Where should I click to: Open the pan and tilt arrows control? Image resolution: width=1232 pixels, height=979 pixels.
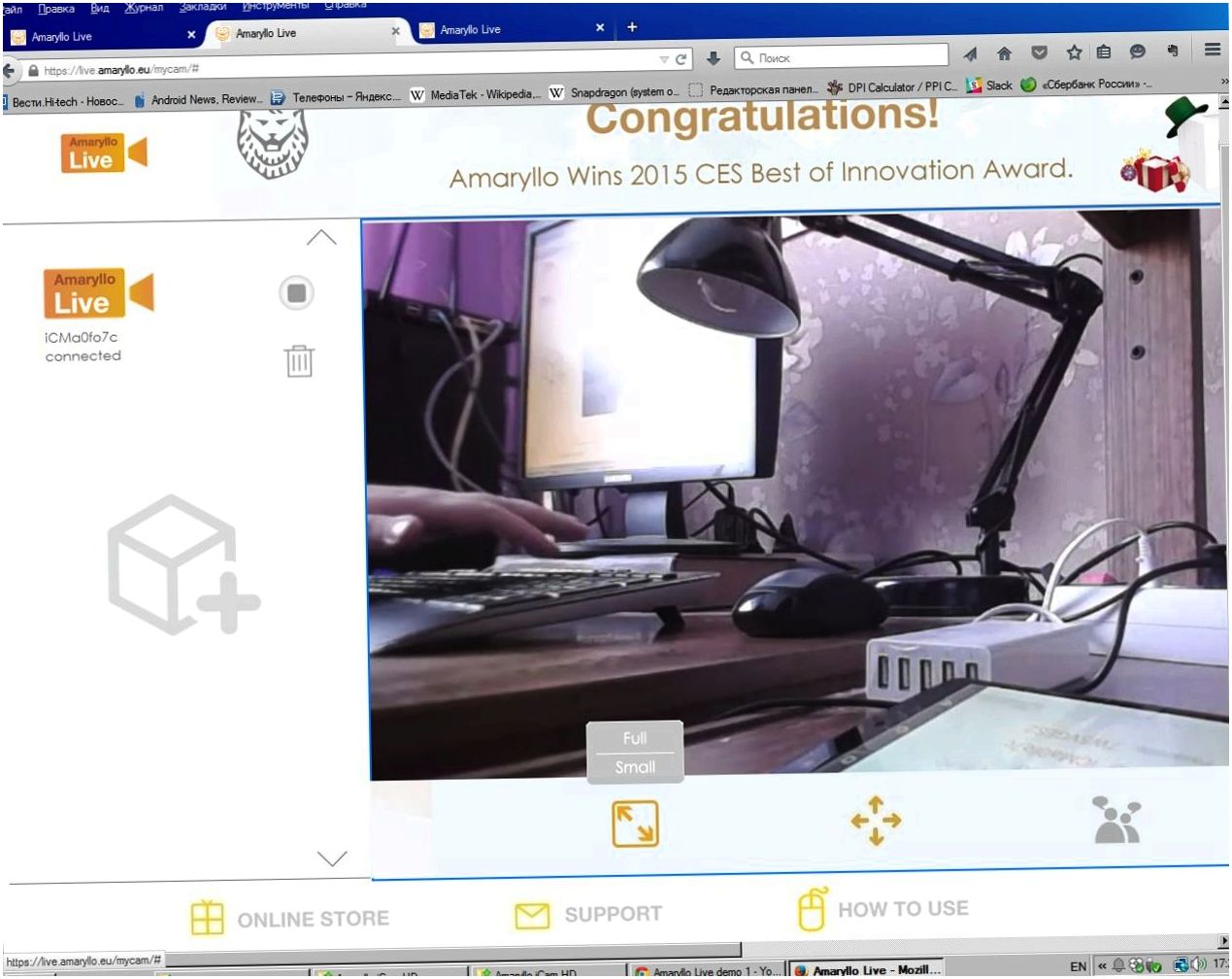pyautogui.click(x=876, y=821)
